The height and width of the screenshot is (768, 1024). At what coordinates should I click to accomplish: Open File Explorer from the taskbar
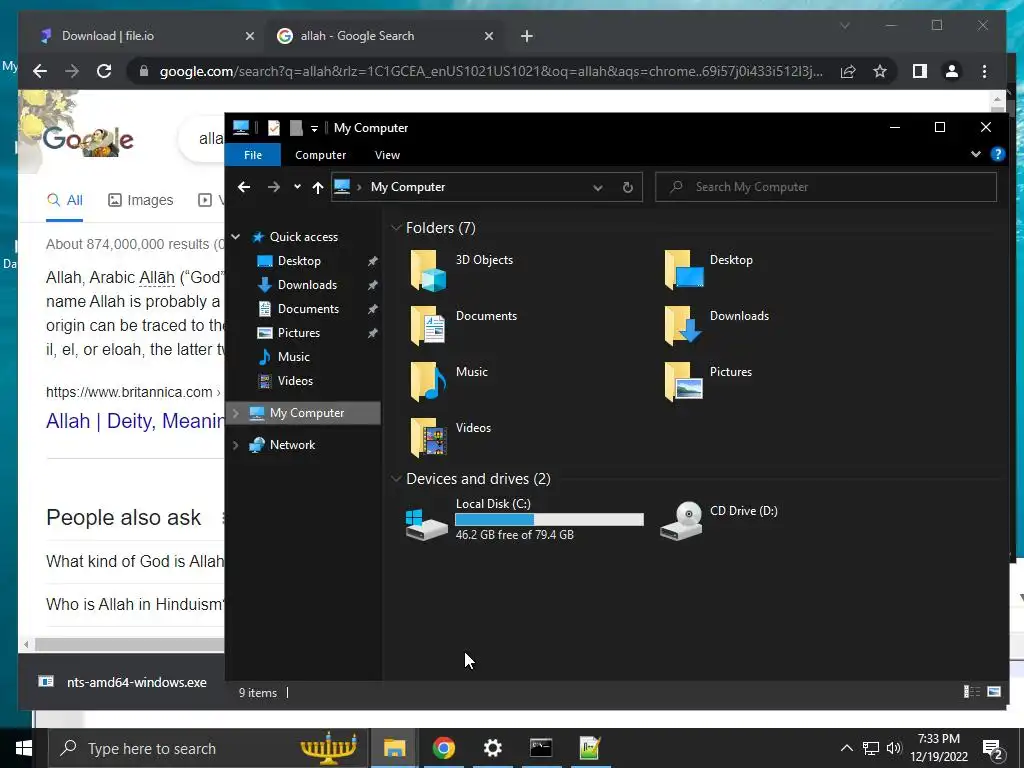pyautogui.click(x=394, y=748)
